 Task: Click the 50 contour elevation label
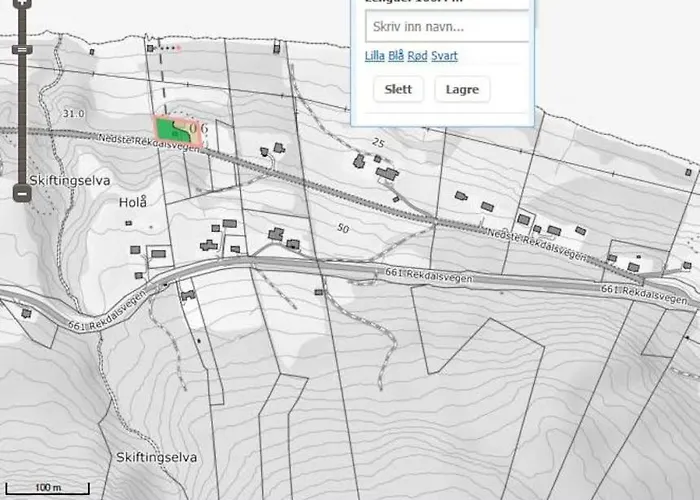click(343, 229)
